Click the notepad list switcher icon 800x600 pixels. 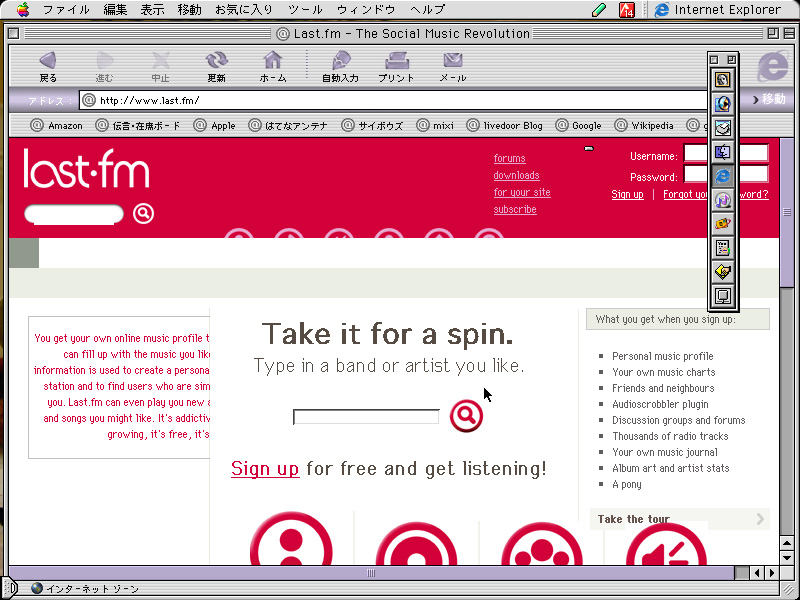[x=722, y=248]
